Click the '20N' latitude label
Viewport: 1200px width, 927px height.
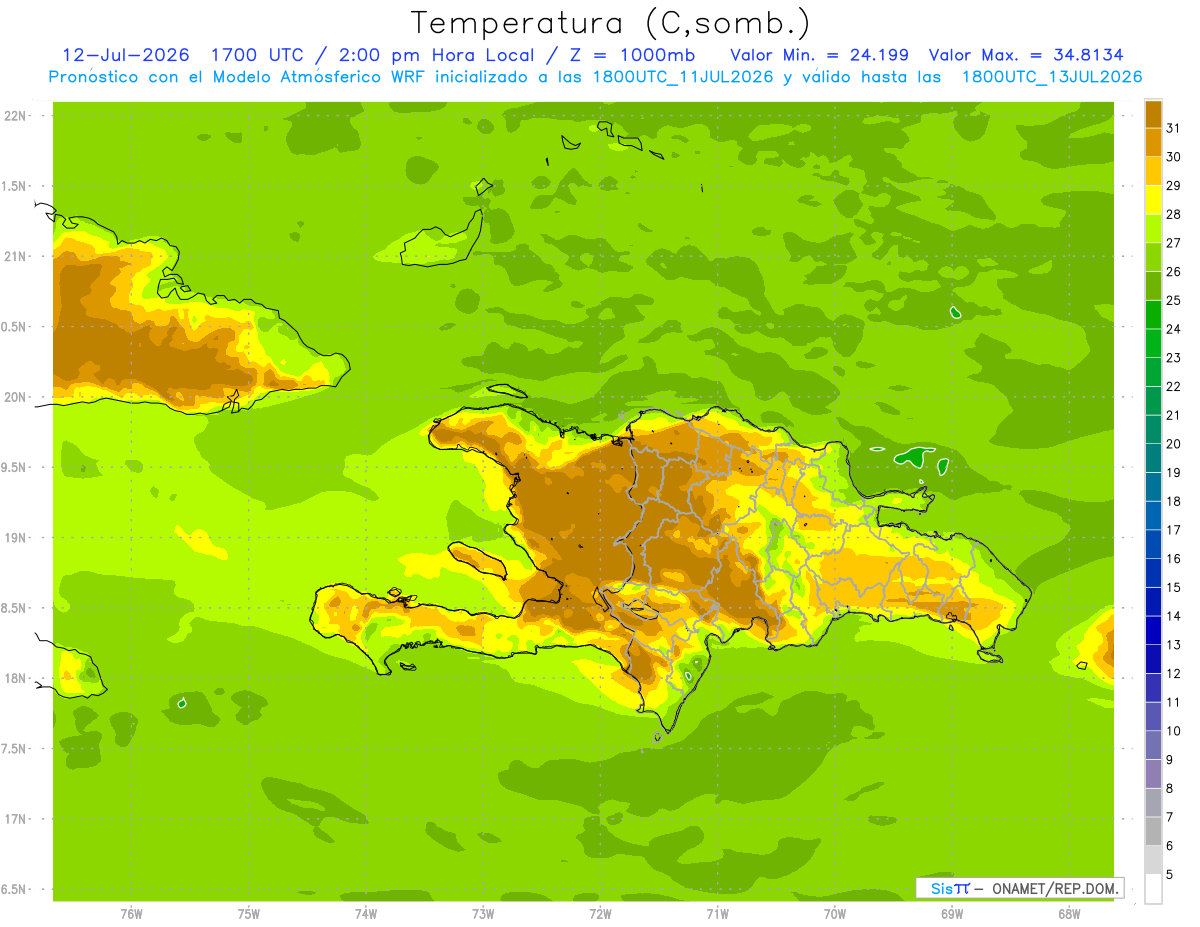15,397
